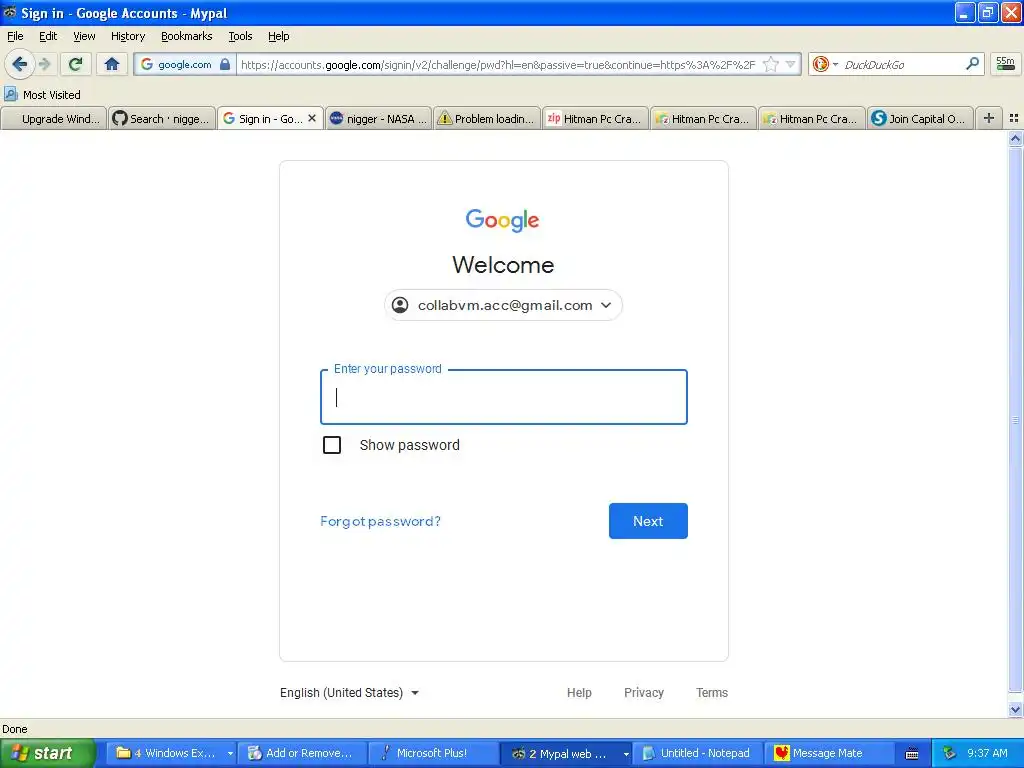Open the Terms footer link
The height and width of the screenshot is (768, 1024).
(711, 692)
